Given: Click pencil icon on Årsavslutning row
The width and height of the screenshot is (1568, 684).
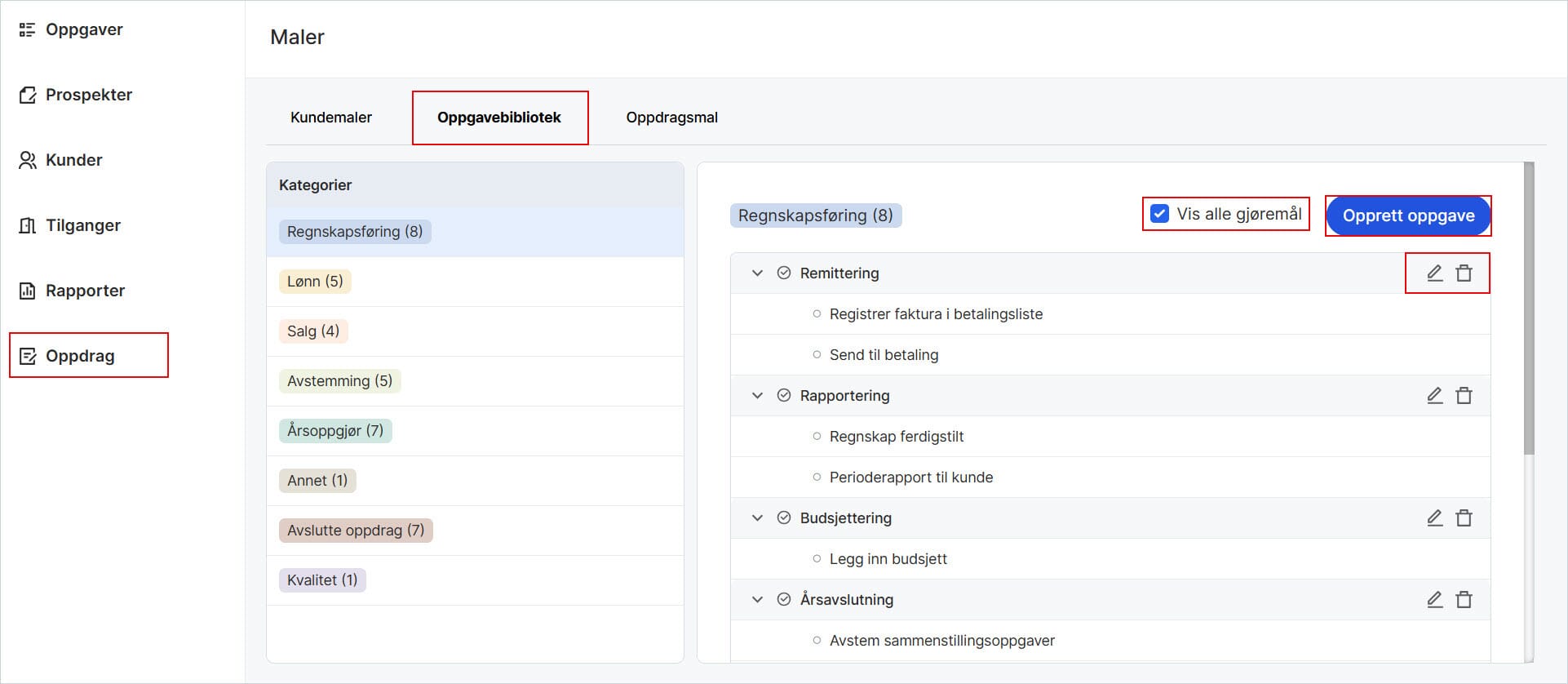Looking at the screenshot, I should point(1434,600).
